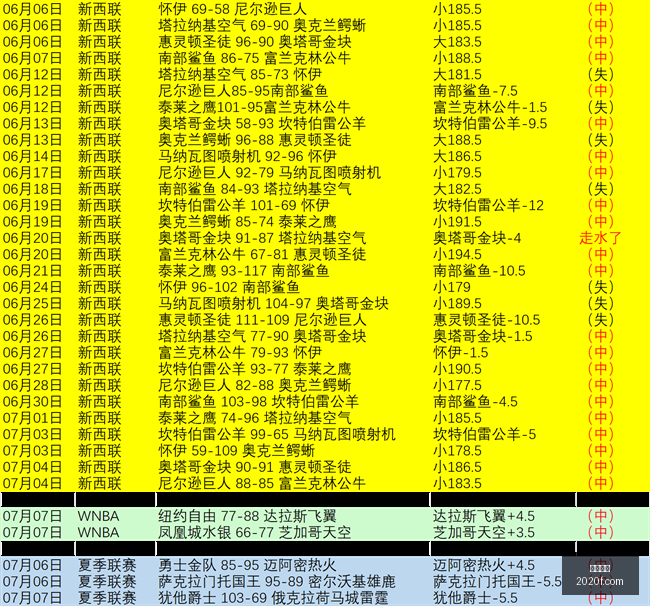Select the match cell 怀伊 69-58 尼尔逊巨人
650x606 pixels.
click(233, 9)
